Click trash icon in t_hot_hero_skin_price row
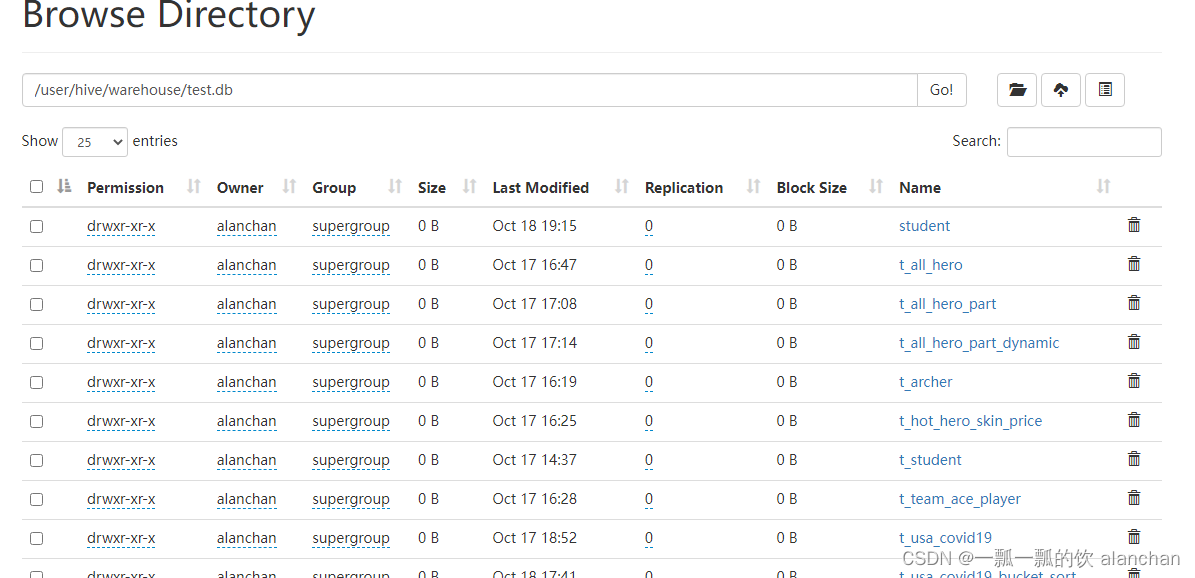 1134,419
